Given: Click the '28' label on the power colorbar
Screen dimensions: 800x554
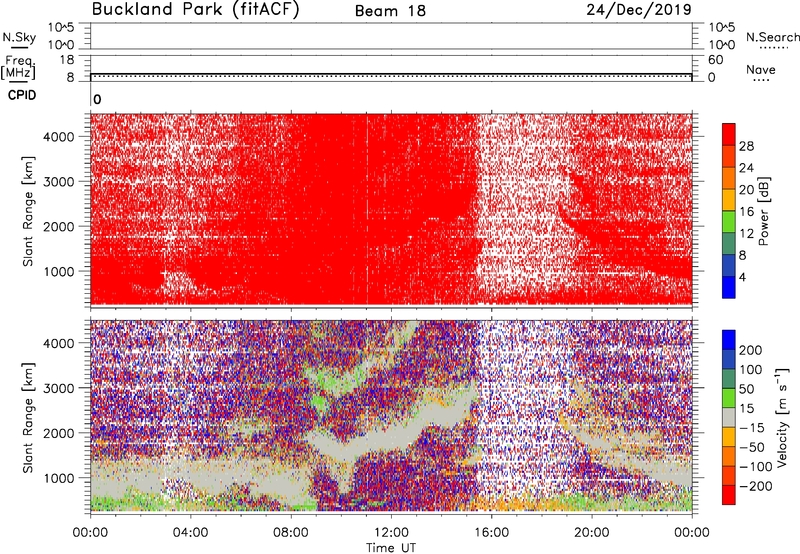Looking at the screenshot, I should click(x=746, y=146).
